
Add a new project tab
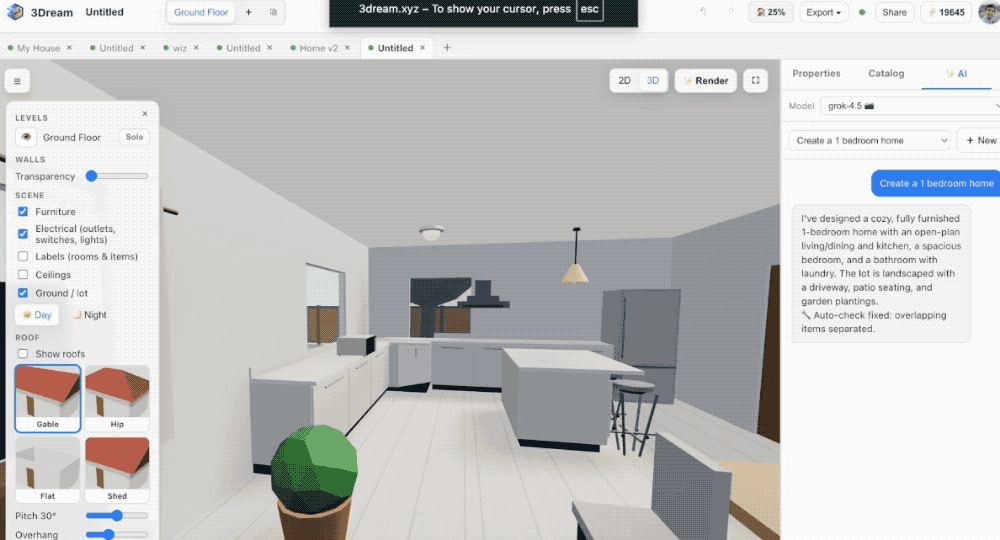pos(447,48)
